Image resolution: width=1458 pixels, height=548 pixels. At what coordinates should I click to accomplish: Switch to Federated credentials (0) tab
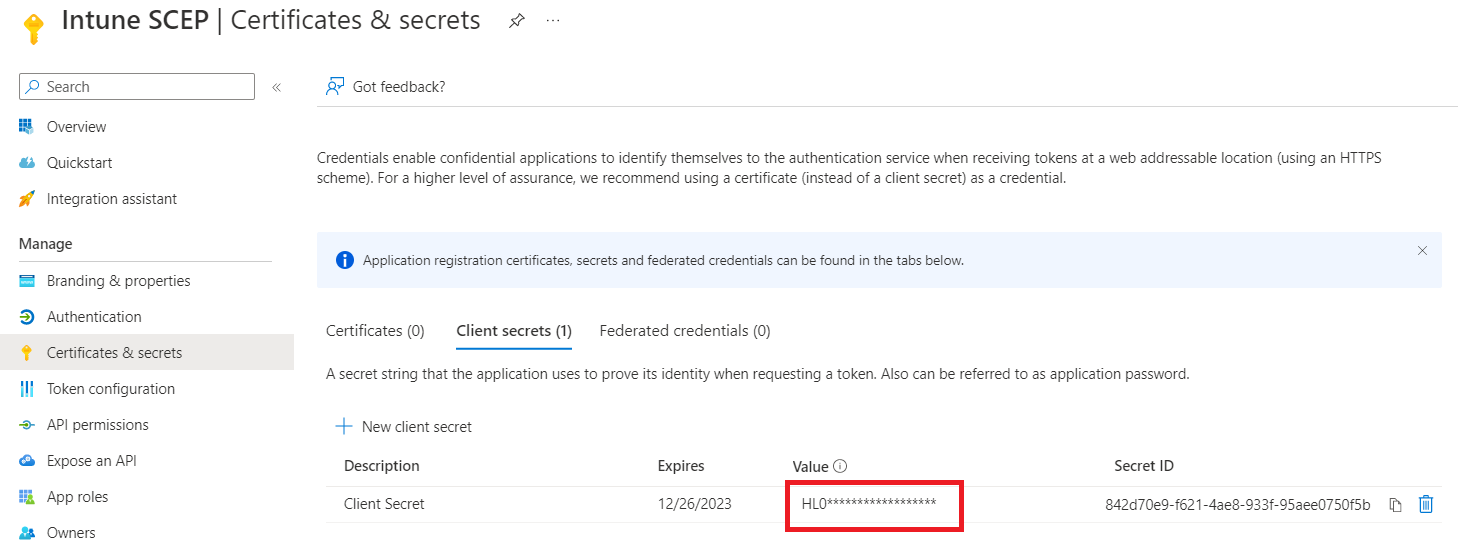[x=685, y=331]
